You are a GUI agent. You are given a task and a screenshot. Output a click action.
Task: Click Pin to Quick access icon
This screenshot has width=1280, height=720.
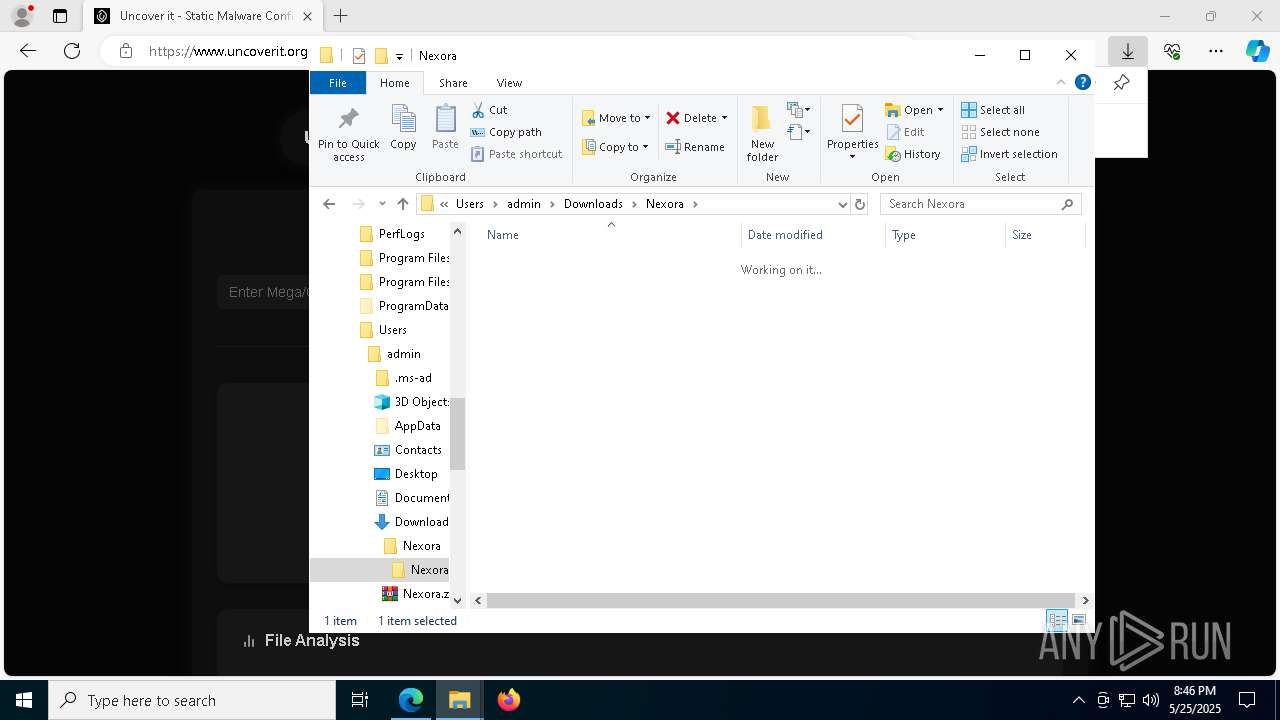click(348, 134)
